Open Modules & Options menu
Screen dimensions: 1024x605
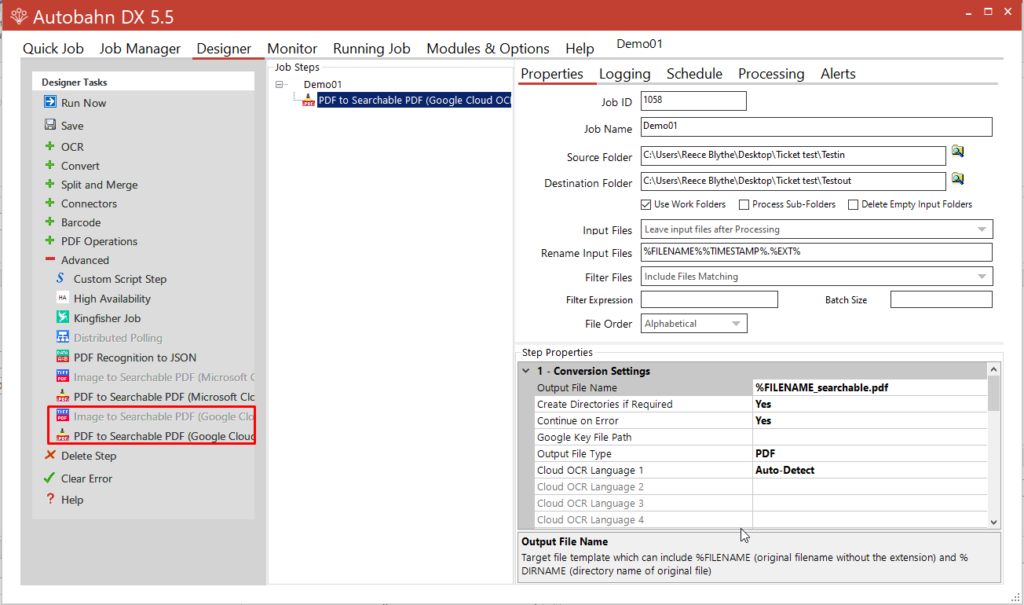tap(488, 48)
